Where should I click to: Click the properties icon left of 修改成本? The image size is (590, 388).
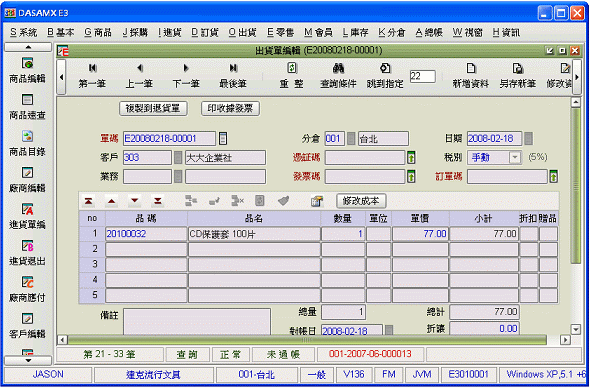[x=317, y=201]
